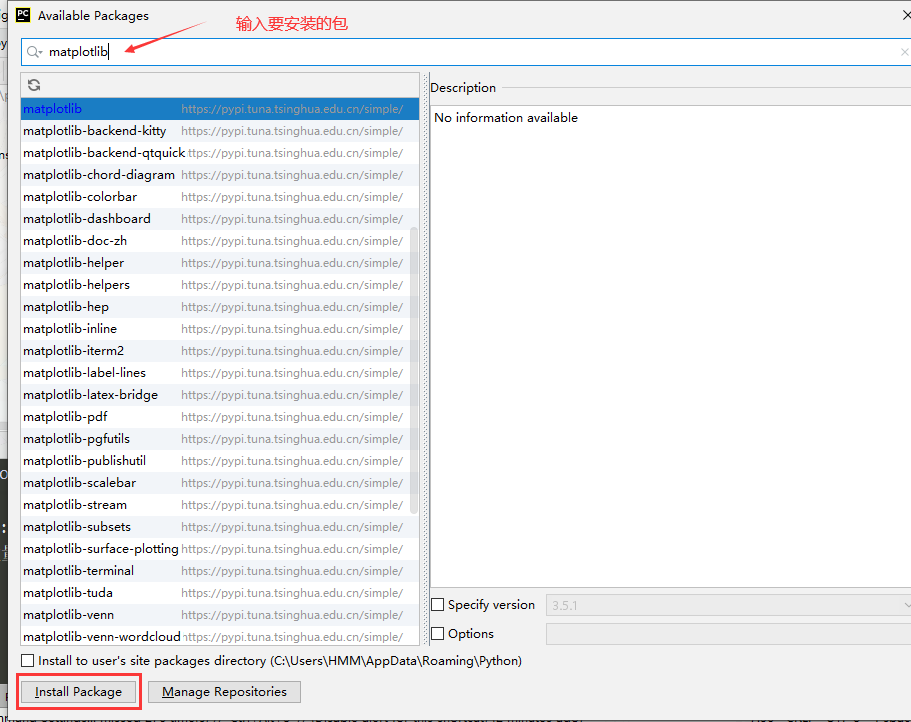This screenshot has width=911, height=722.
Task: Select matplotlib-latex-bridge package
Action: [220, 395]
